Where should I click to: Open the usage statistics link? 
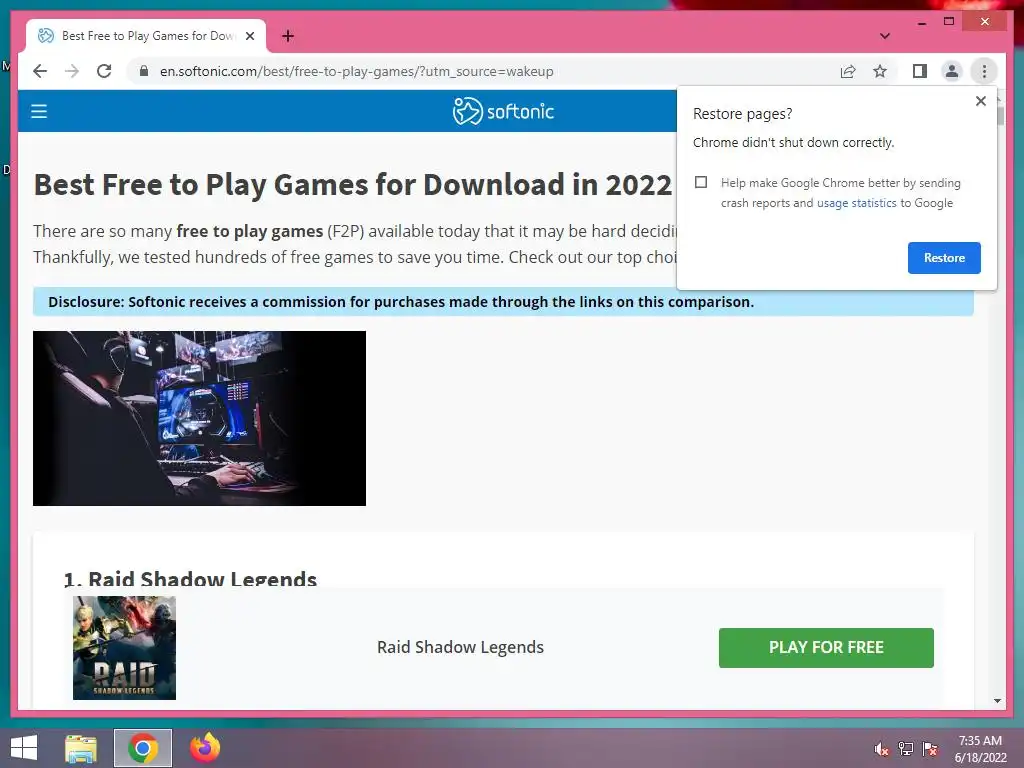[x=856, y=203]
